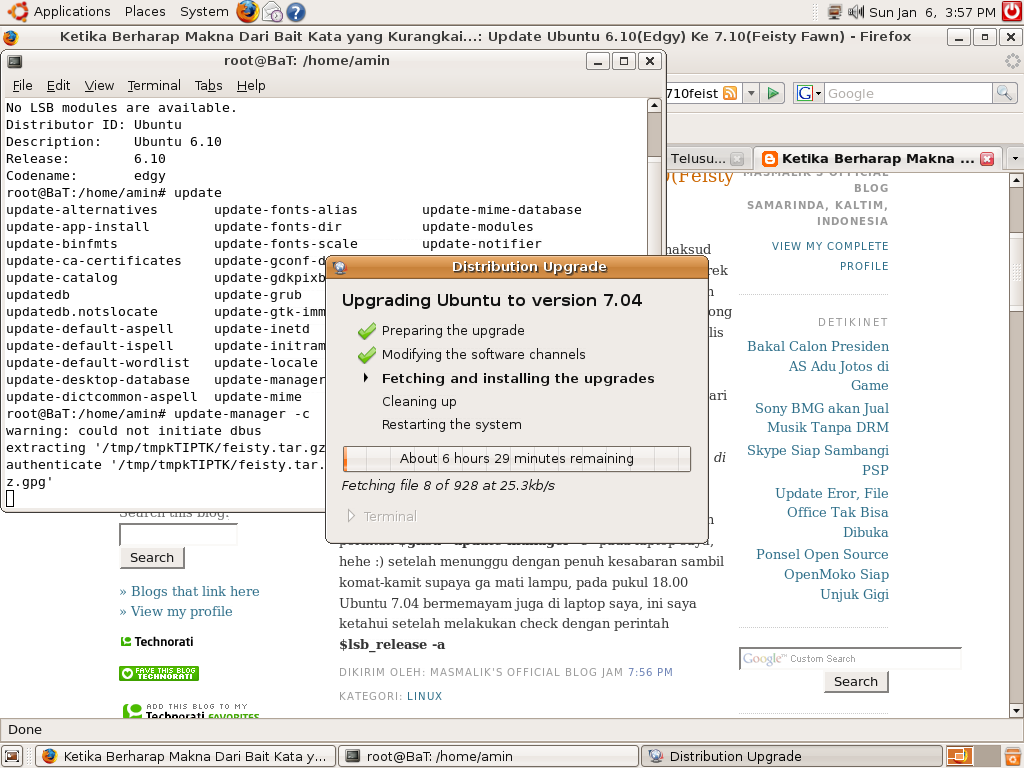Open Bakal Calon Presiden AS article link
1024x768 pixels.
(x=818, y=366)
